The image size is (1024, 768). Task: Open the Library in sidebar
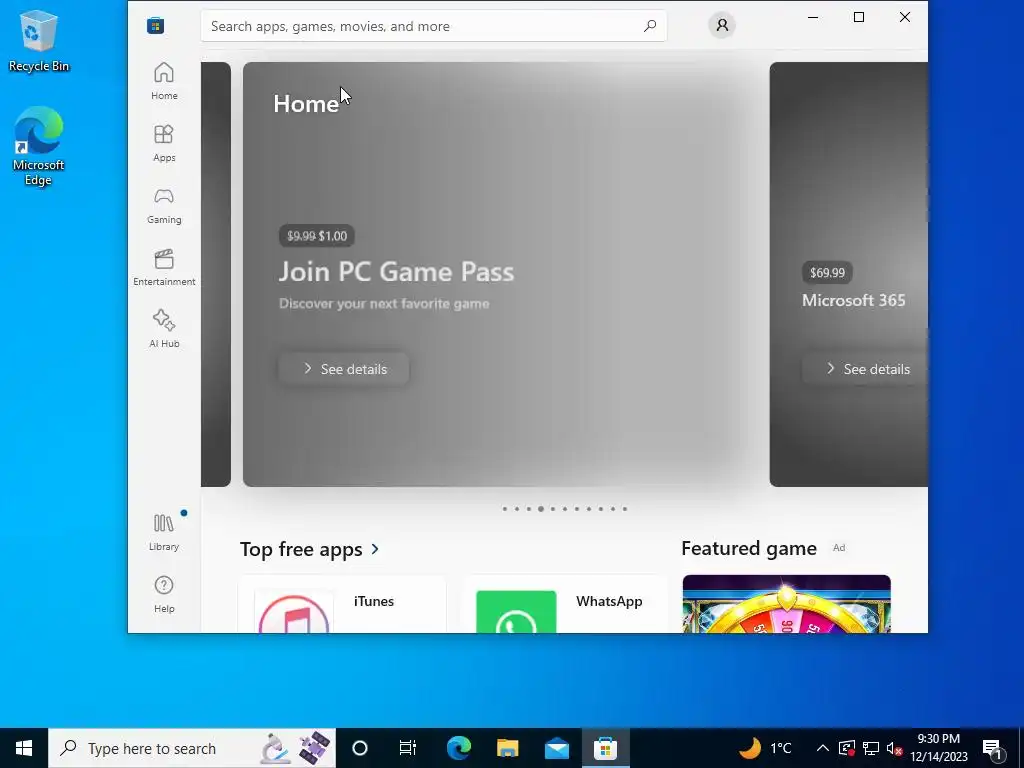click(164, 532)
